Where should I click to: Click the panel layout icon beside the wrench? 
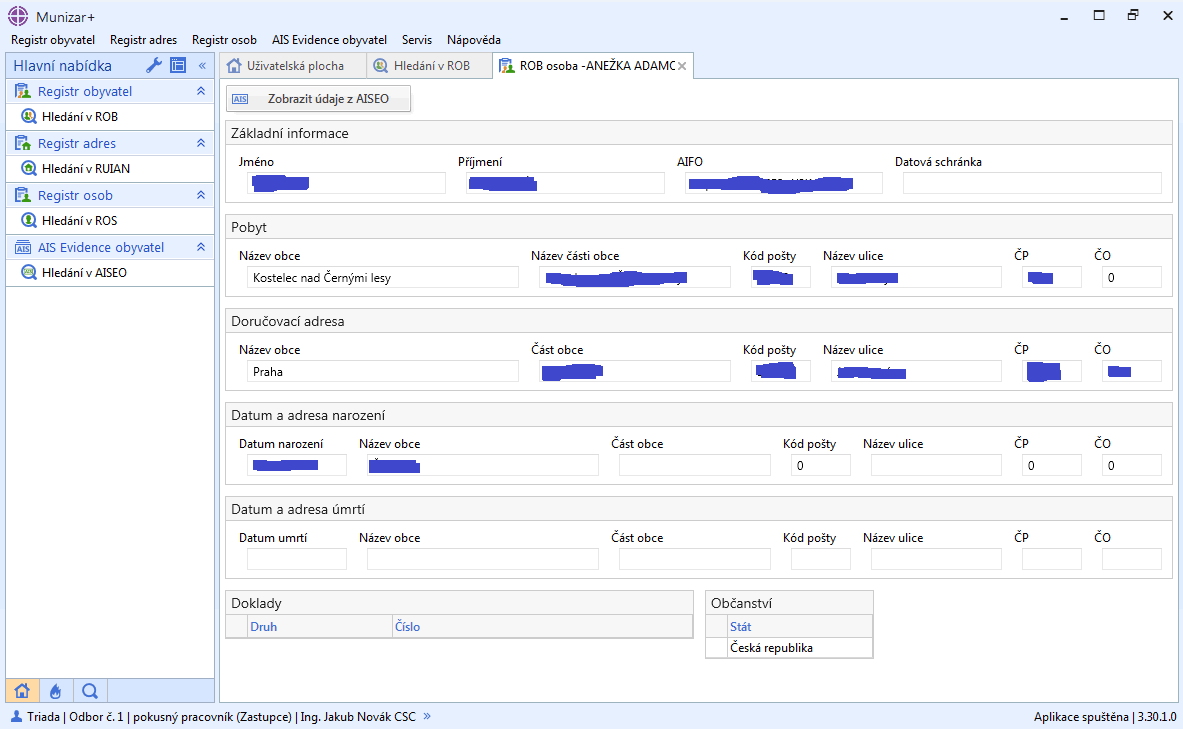click(x=178, y=66)
